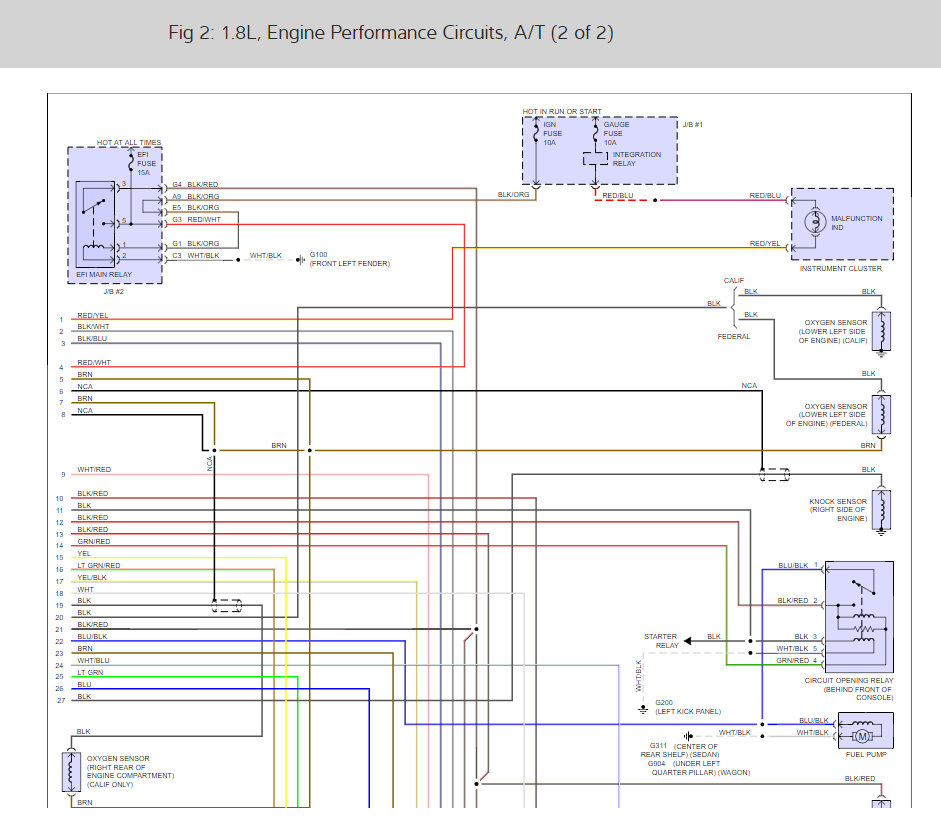The height and width of the screenshot is (822, 941).
Task: Select the pin 9 'WHT/RED' wire label
Action: tap(94, 470)
